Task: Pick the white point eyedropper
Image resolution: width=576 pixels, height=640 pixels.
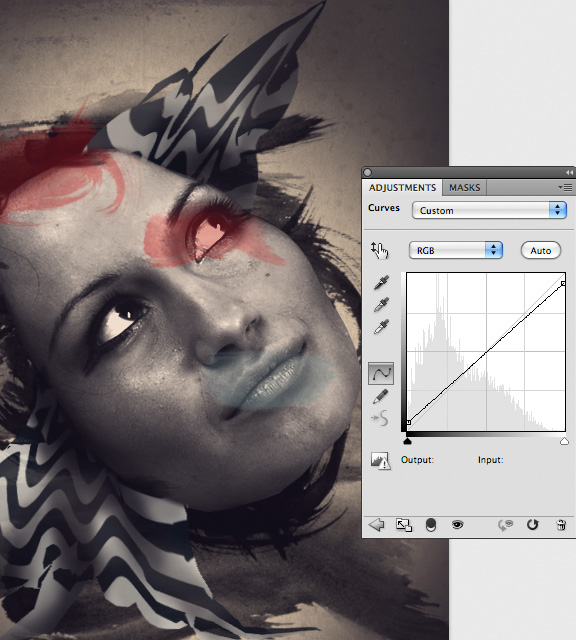Action: click(381, 326)
